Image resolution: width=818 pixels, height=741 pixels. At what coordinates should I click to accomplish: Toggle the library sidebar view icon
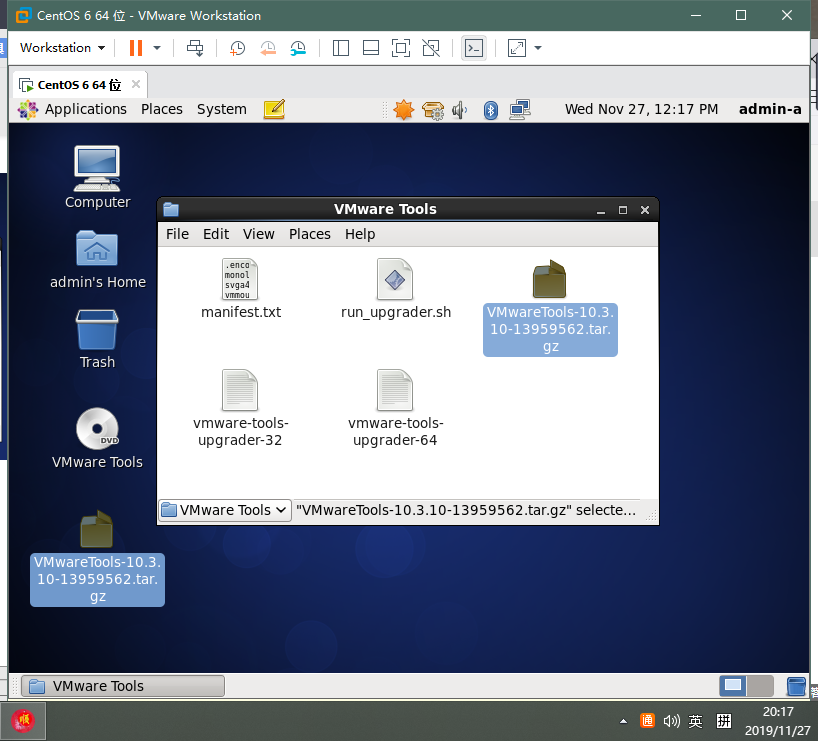point(341,48)
